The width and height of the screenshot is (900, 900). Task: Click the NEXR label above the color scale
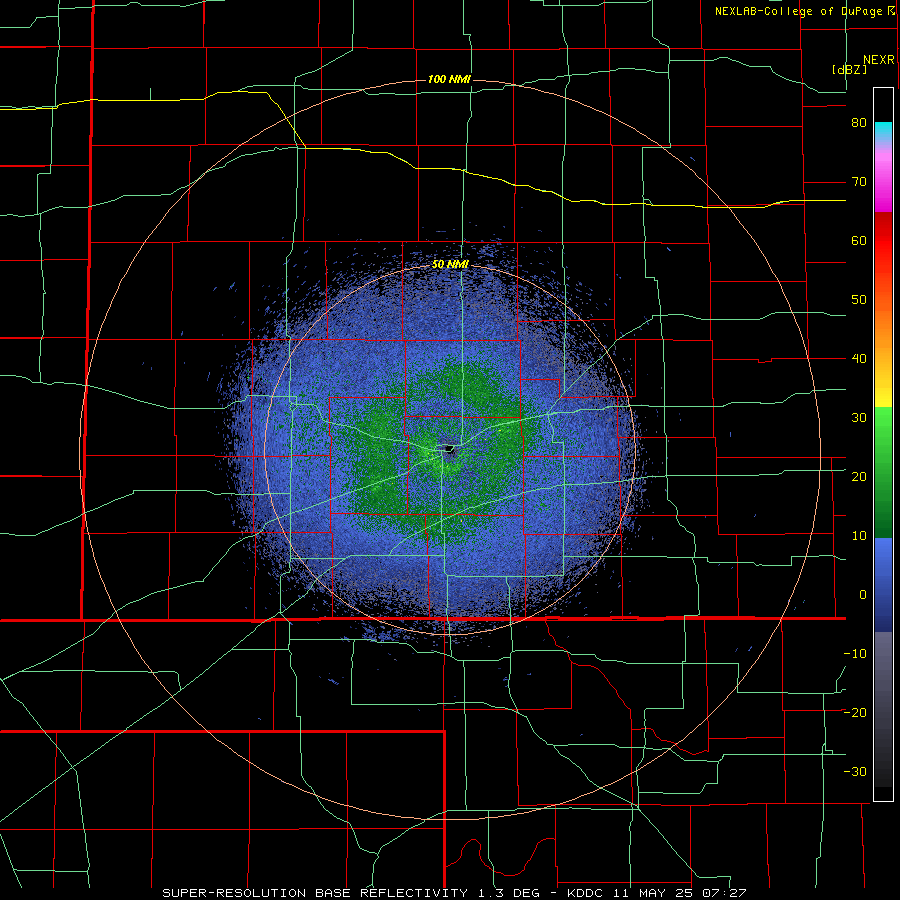[878, 60]
